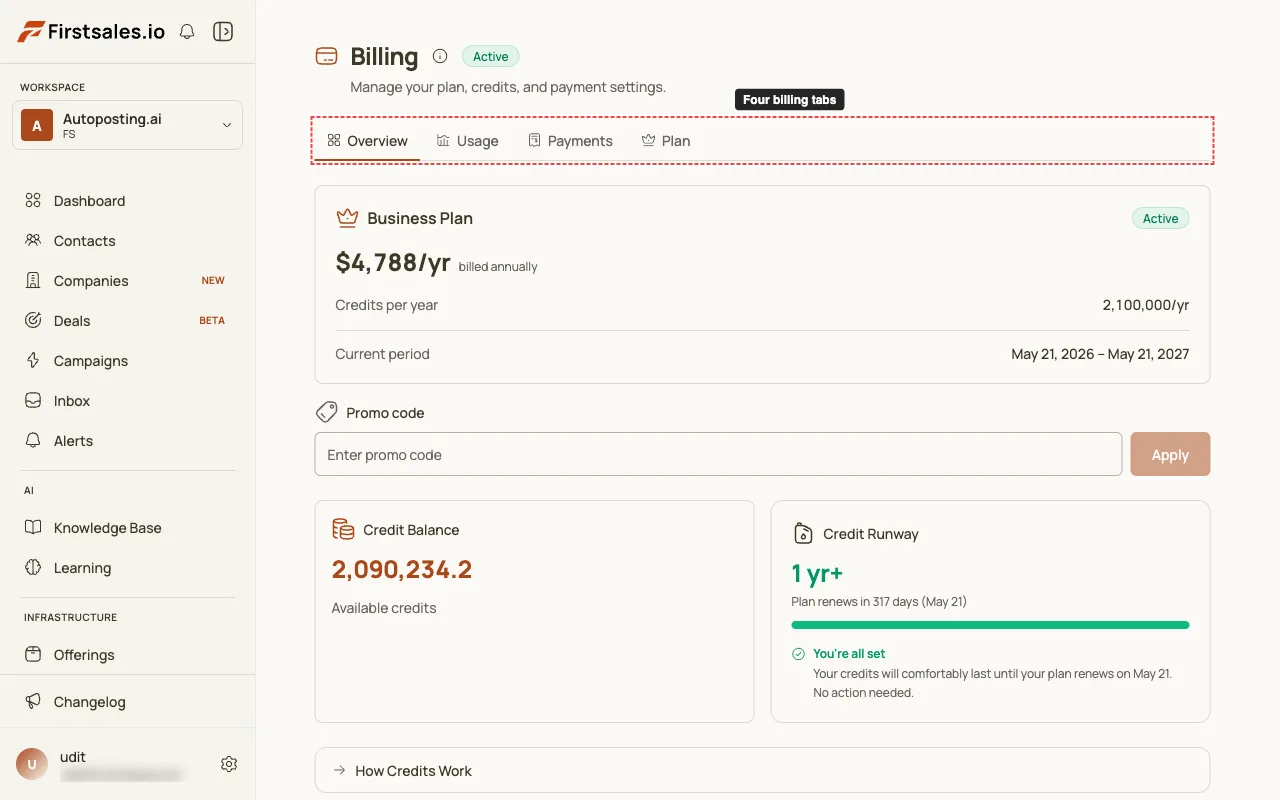Viewport: 1280px width, 800px height.
Task: Switch to the Payments tab
Action: point(570,141)
